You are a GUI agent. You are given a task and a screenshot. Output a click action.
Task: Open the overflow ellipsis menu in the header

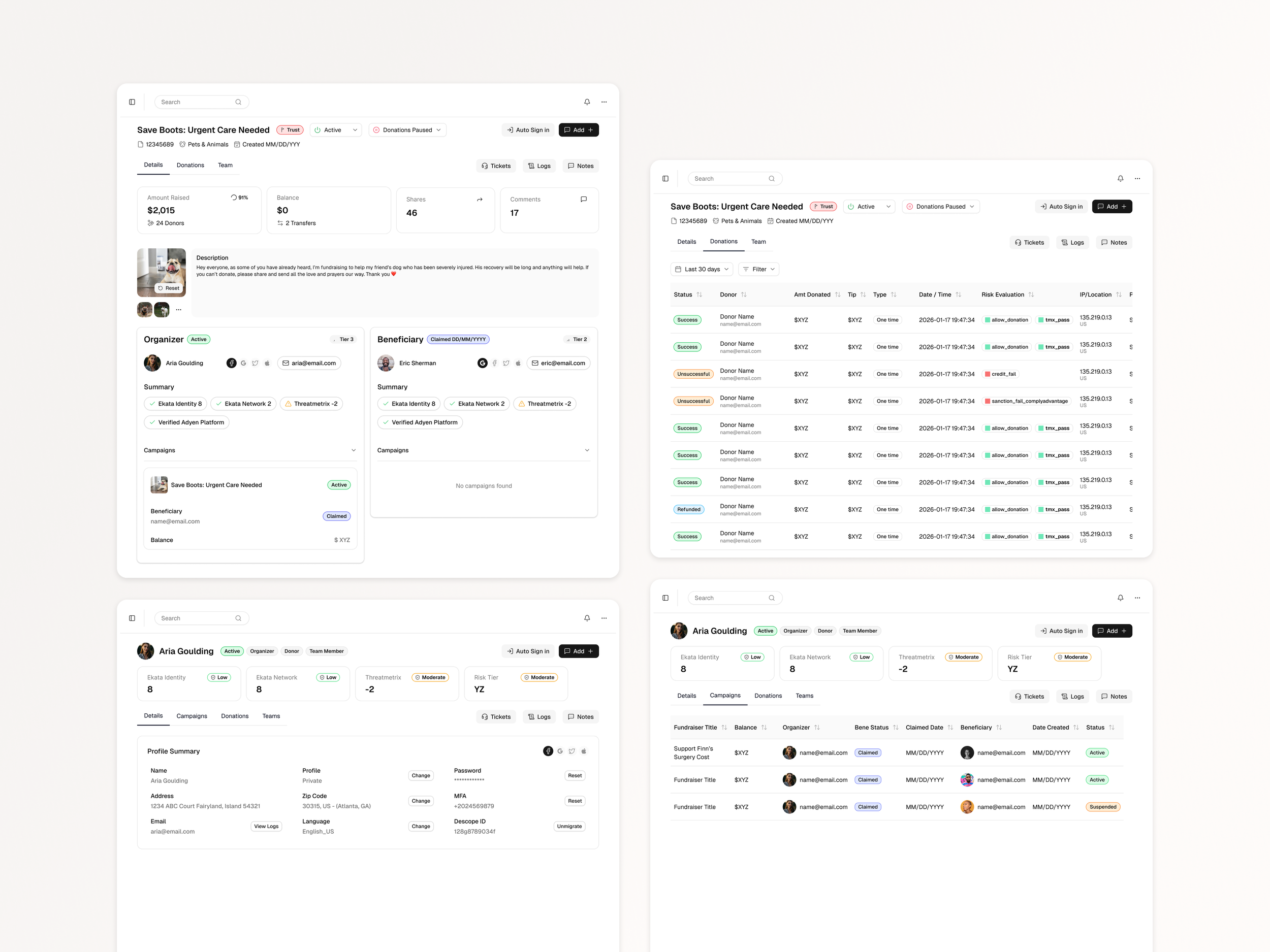pos(604,102)
